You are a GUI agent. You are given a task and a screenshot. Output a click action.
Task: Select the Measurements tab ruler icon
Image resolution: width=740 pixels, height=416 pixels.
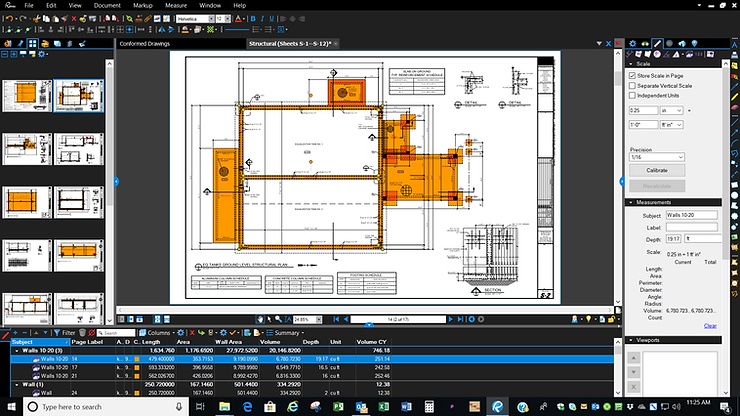[657, 43]
